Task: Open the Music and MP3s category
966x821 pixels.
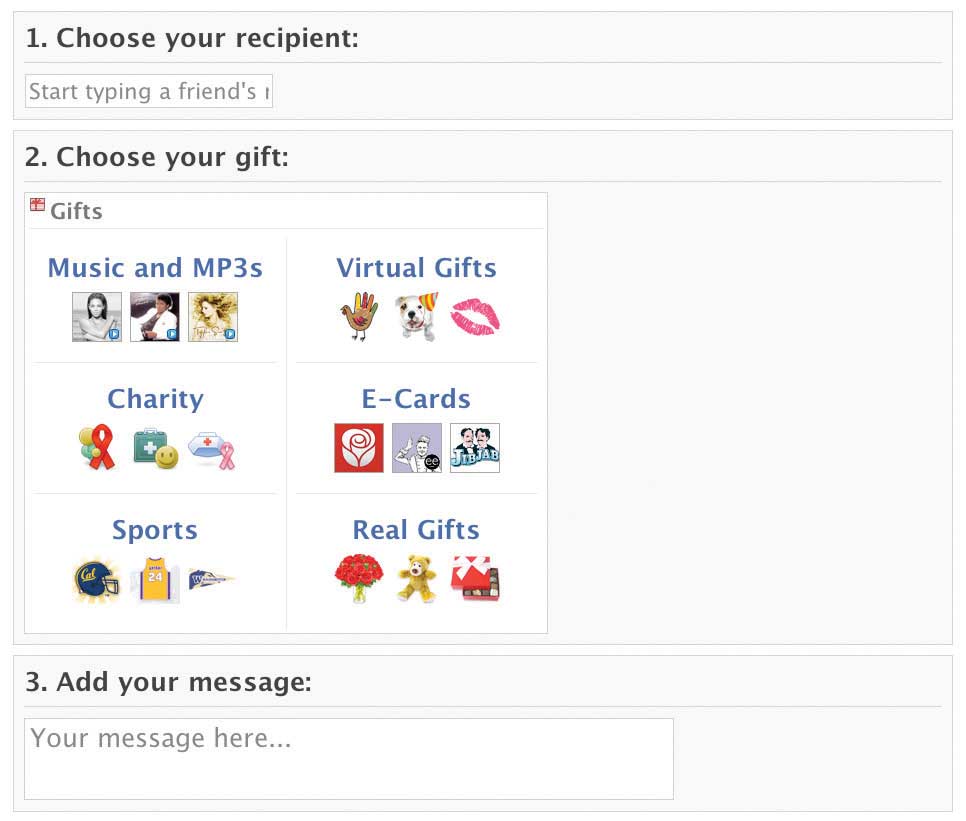Action: coord(155,268)
